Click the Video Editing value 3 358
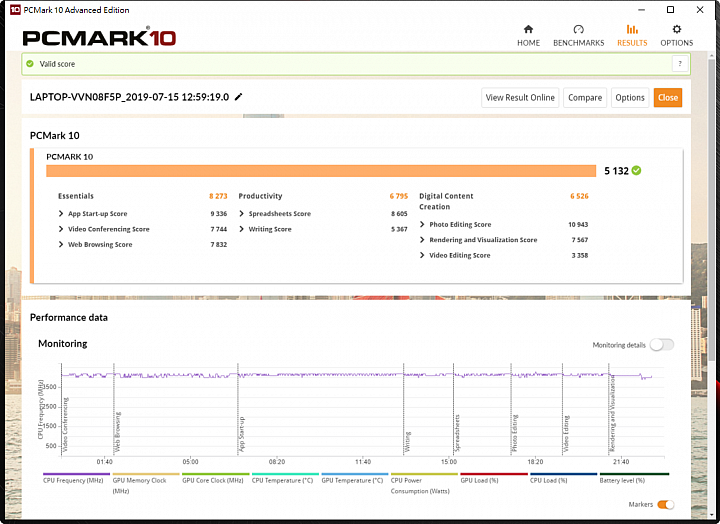The width and height of the screenshot is (720, 524). pyautogui.click(x=579, y=255)
